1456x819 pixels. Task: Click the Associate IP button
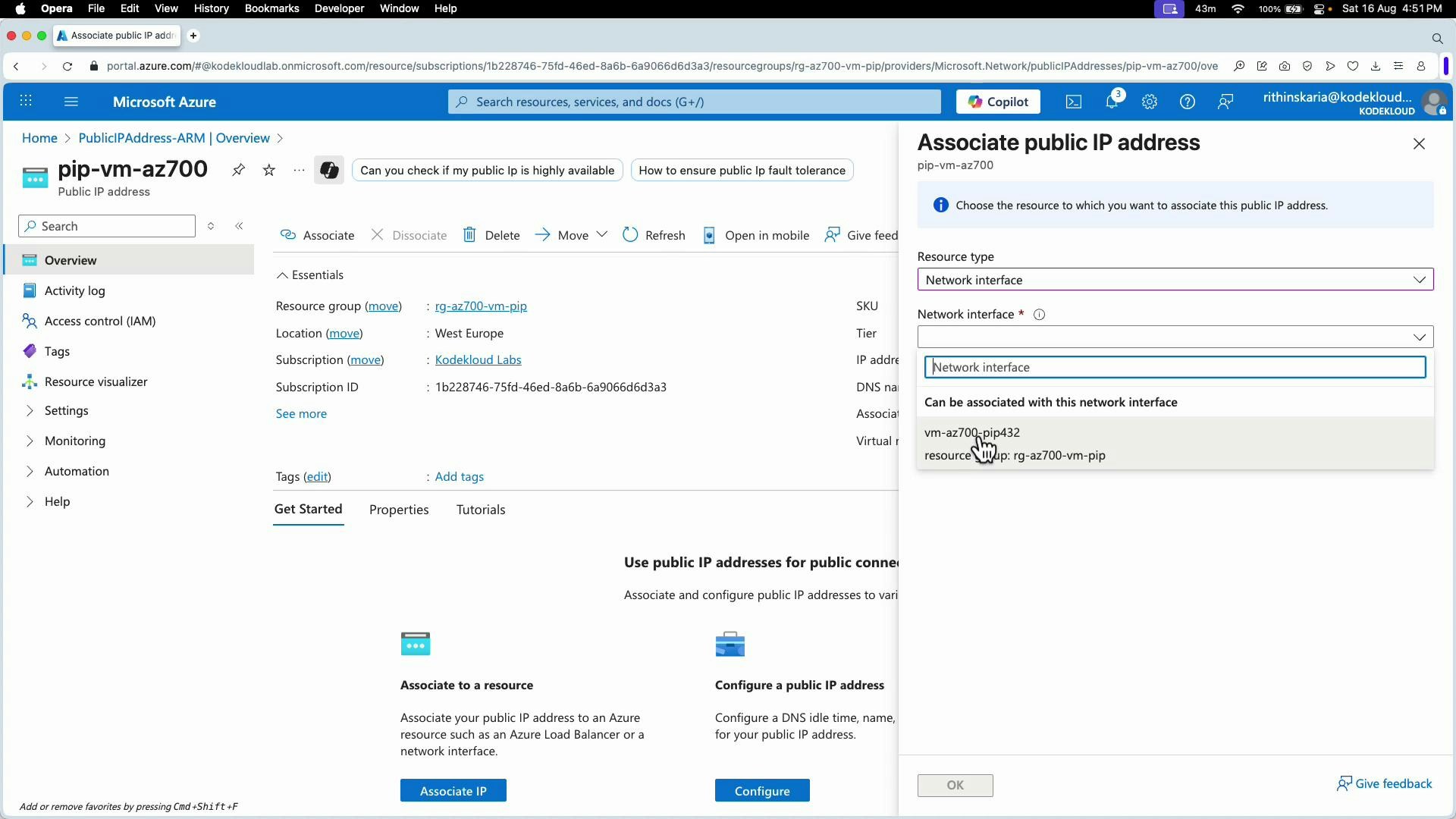(453, 790)
